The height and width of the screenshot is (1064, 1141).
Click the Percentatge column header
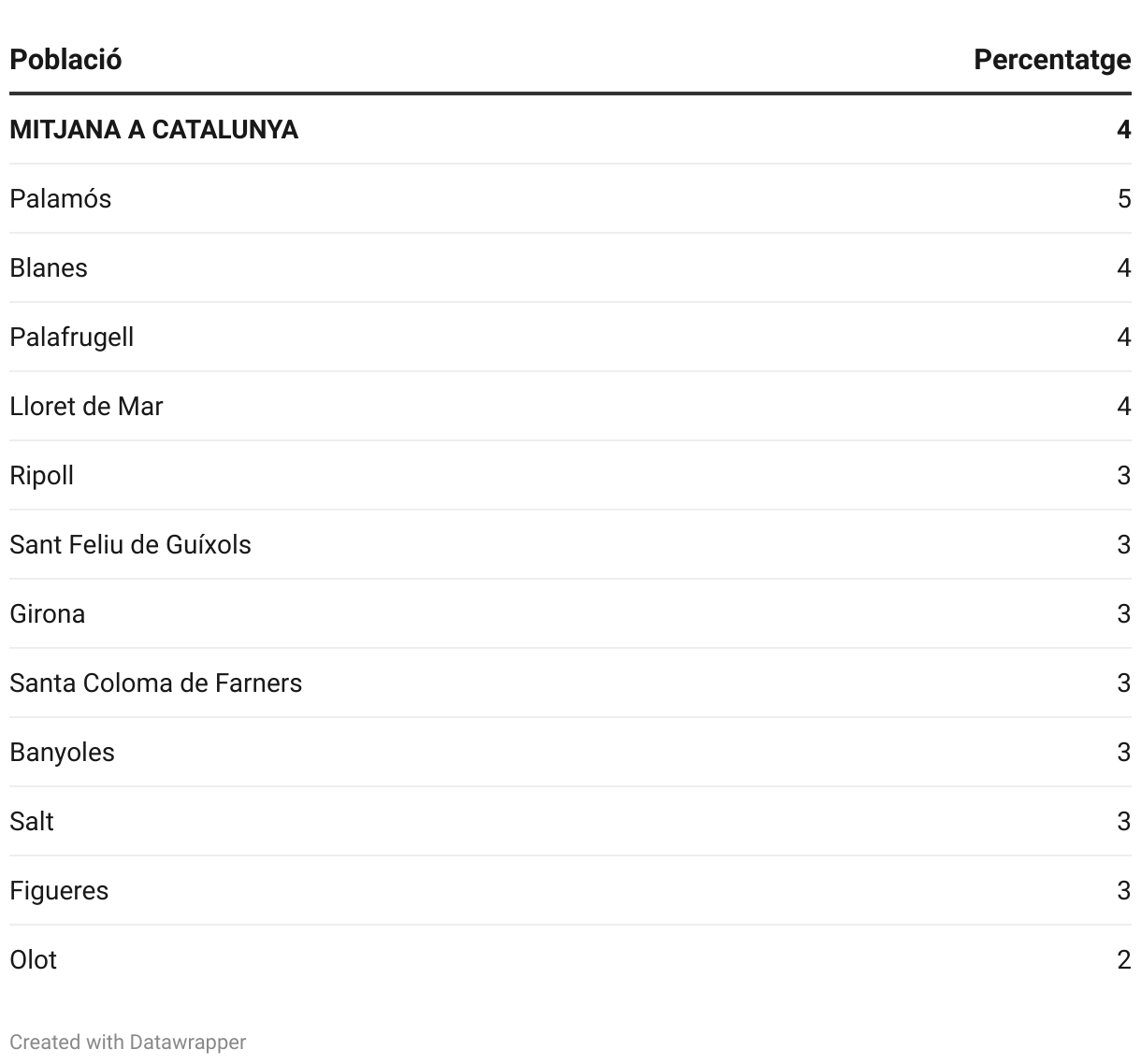coord(1051,60)
